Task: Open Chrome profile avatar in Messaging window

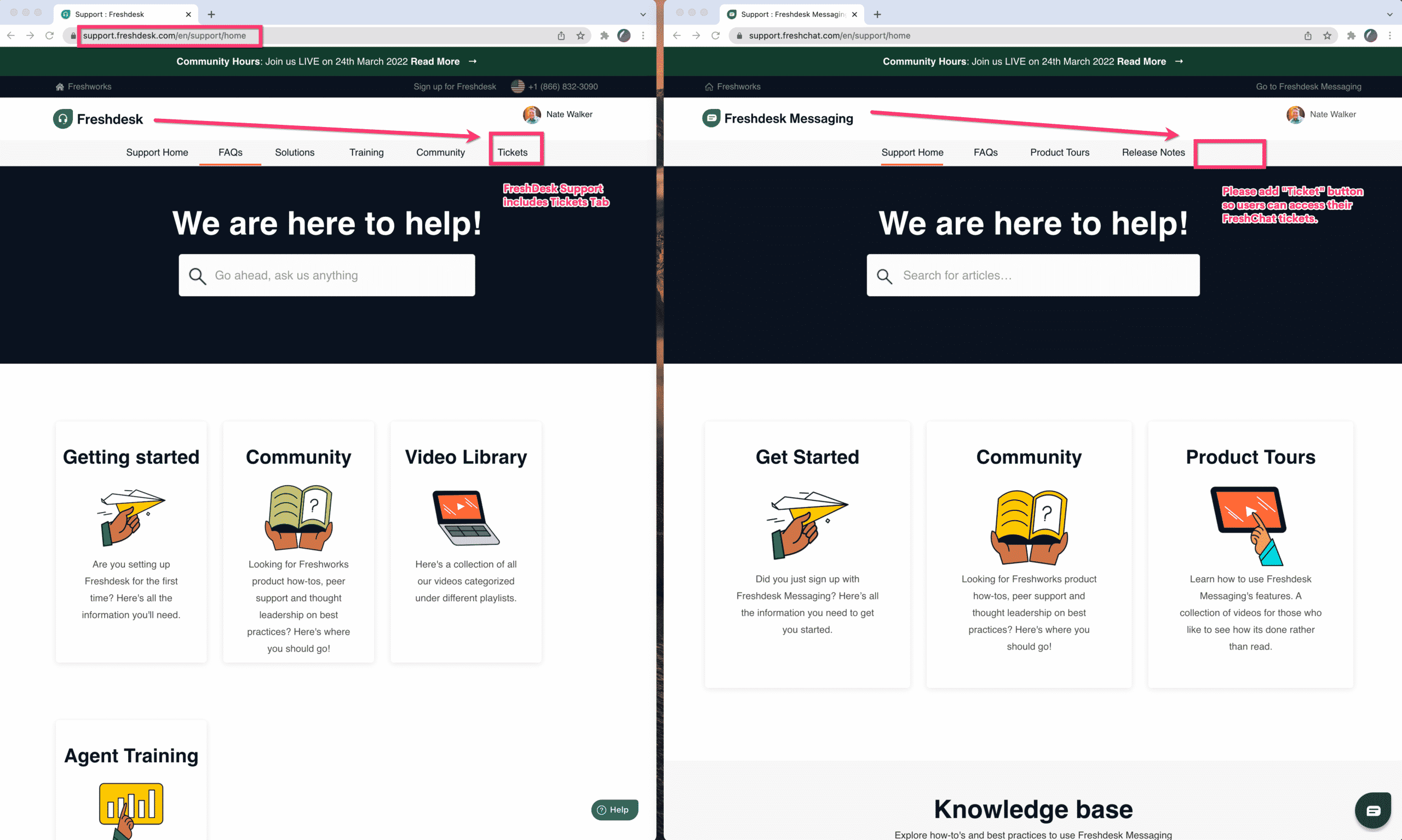Action: (1370, 36)
